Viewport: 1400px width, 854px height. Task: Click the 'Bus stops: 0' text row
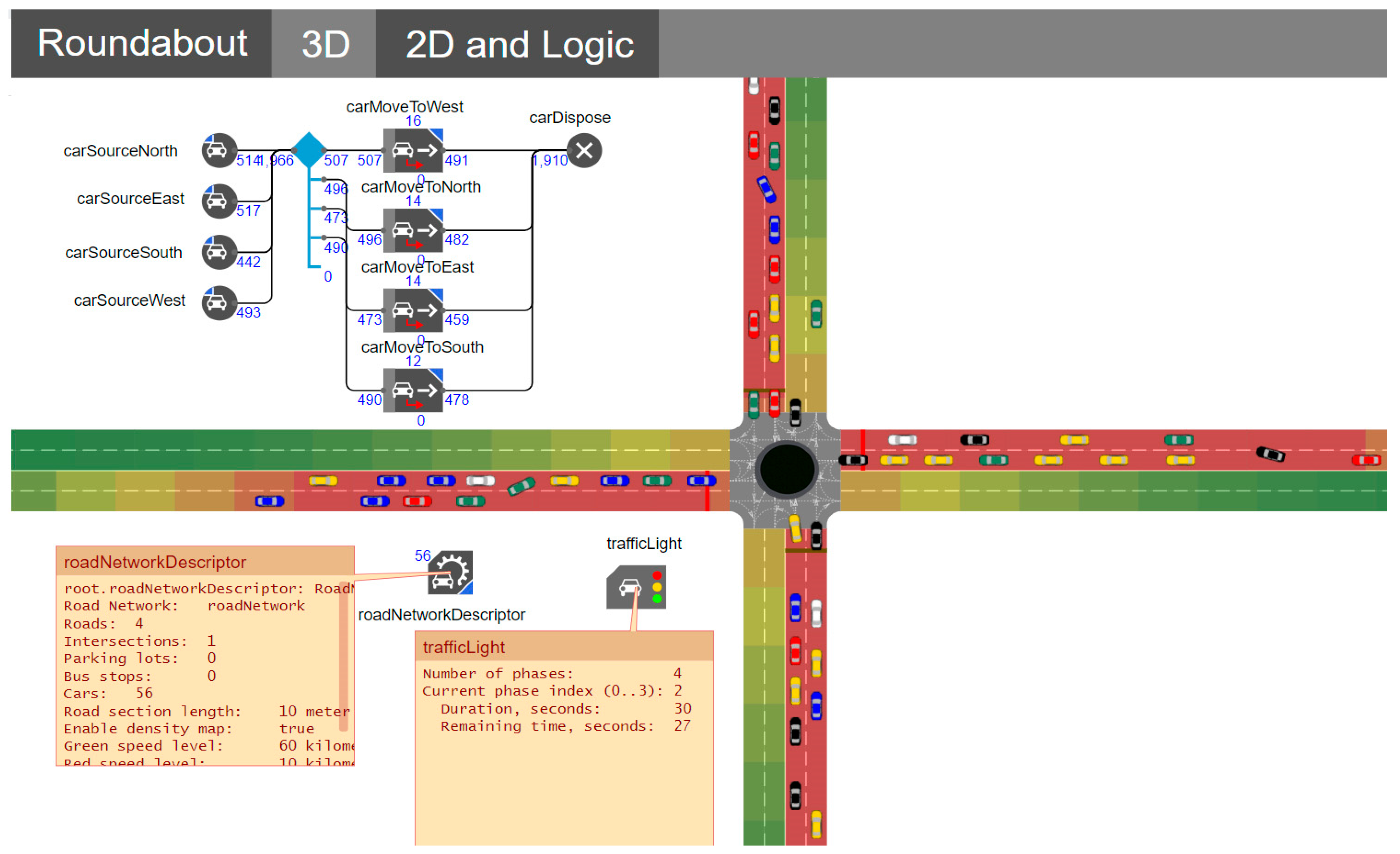[x=140, y=676]
